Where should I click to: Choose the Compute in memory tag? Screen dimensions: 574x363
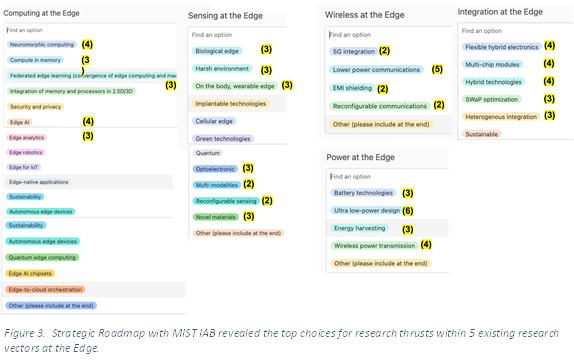[x=35, y=60]
